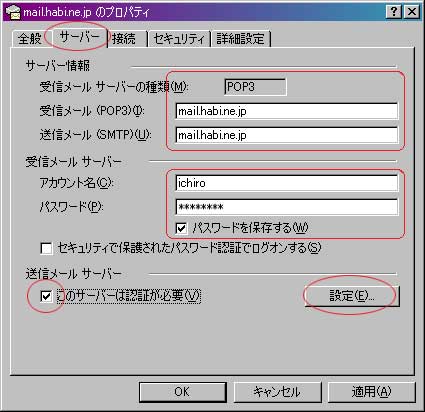Viewport: 425px width, 412px height.
Task: Enable secure password authentication logon checkbox
Action: coord(46,248)
